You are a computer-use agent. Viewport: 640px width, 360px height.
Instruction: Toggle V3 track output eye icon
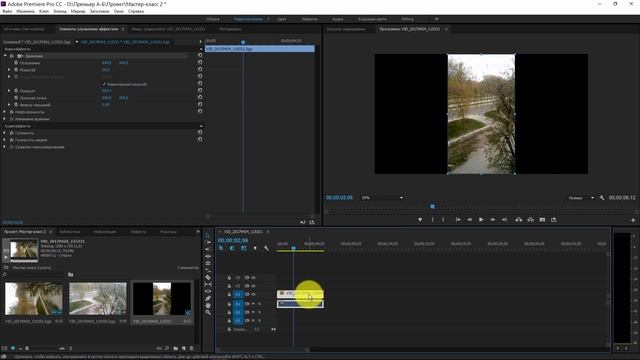pos(253,278)
